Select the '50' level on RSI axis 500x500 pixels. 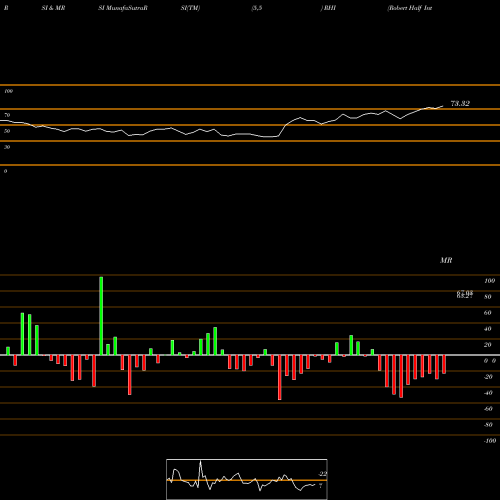point(7,131)
